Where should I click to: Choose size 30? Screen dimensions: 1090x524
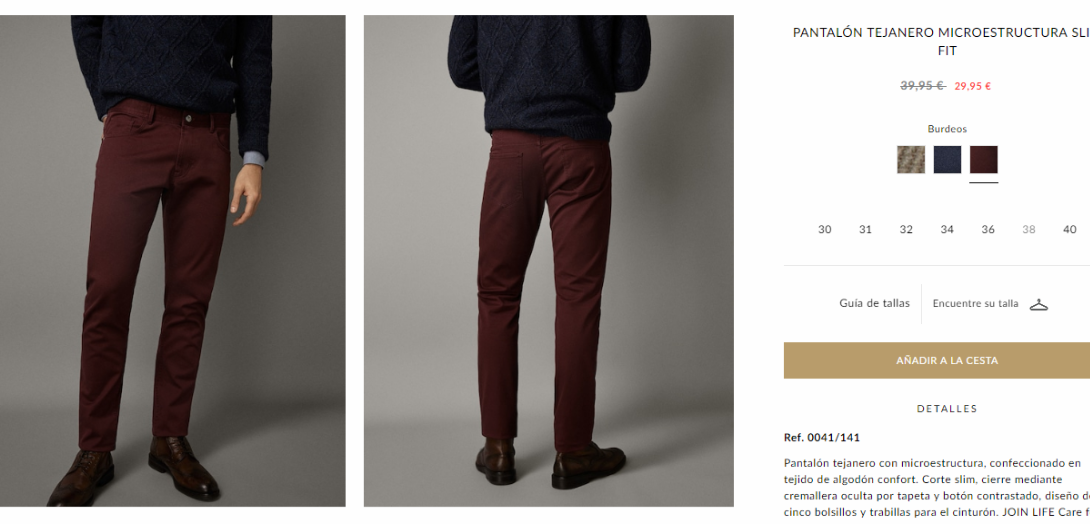point(824,229)
